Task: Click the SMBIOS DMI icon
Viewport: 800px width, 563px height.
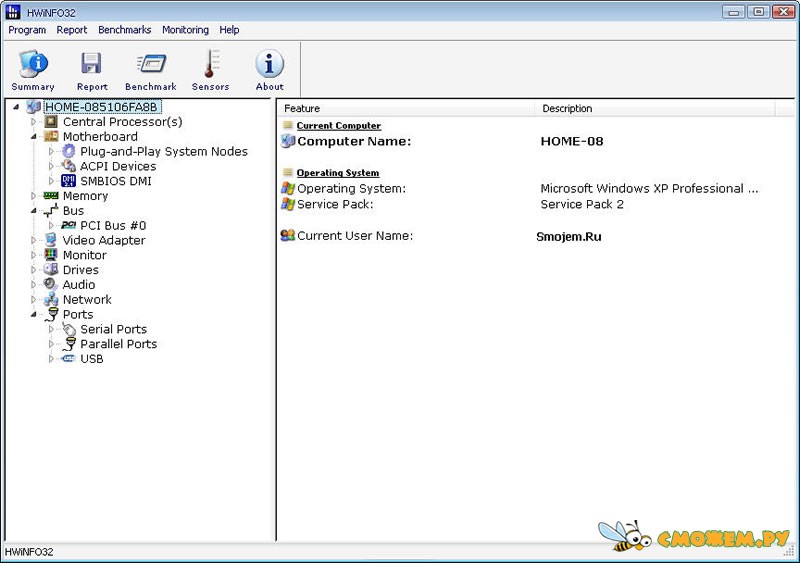Action: [68, 181]
